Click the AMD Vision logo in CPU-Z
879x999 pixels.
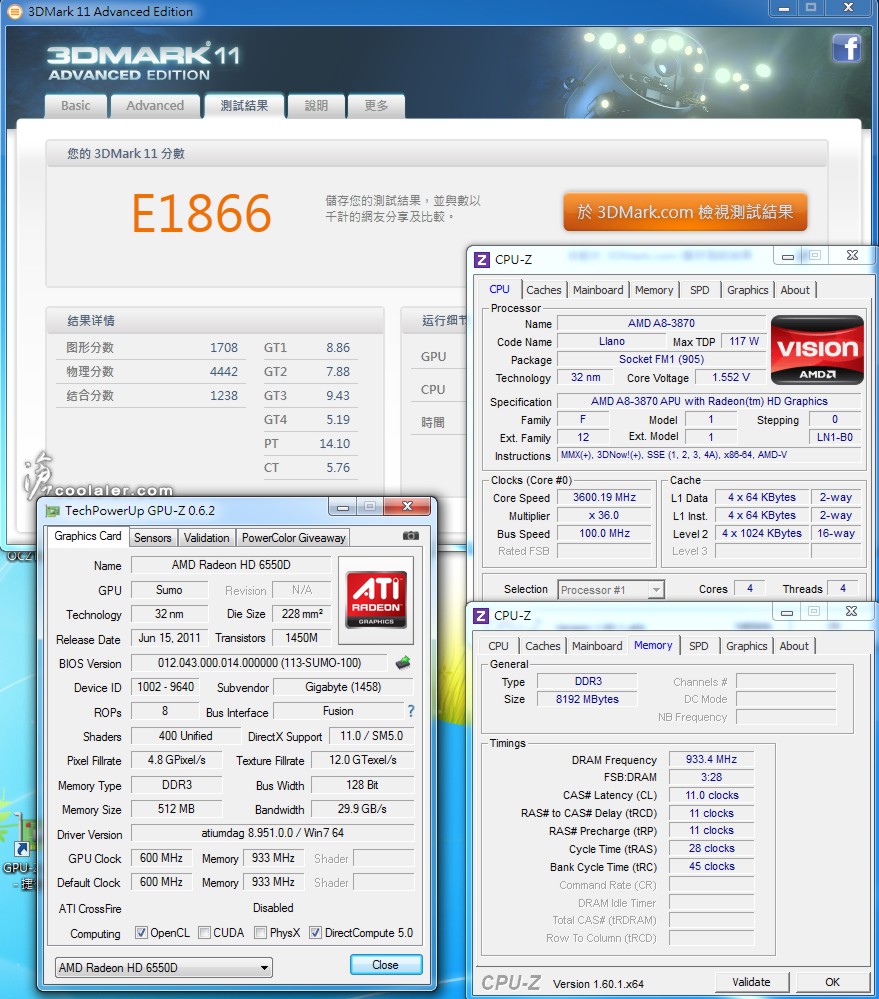817,350
